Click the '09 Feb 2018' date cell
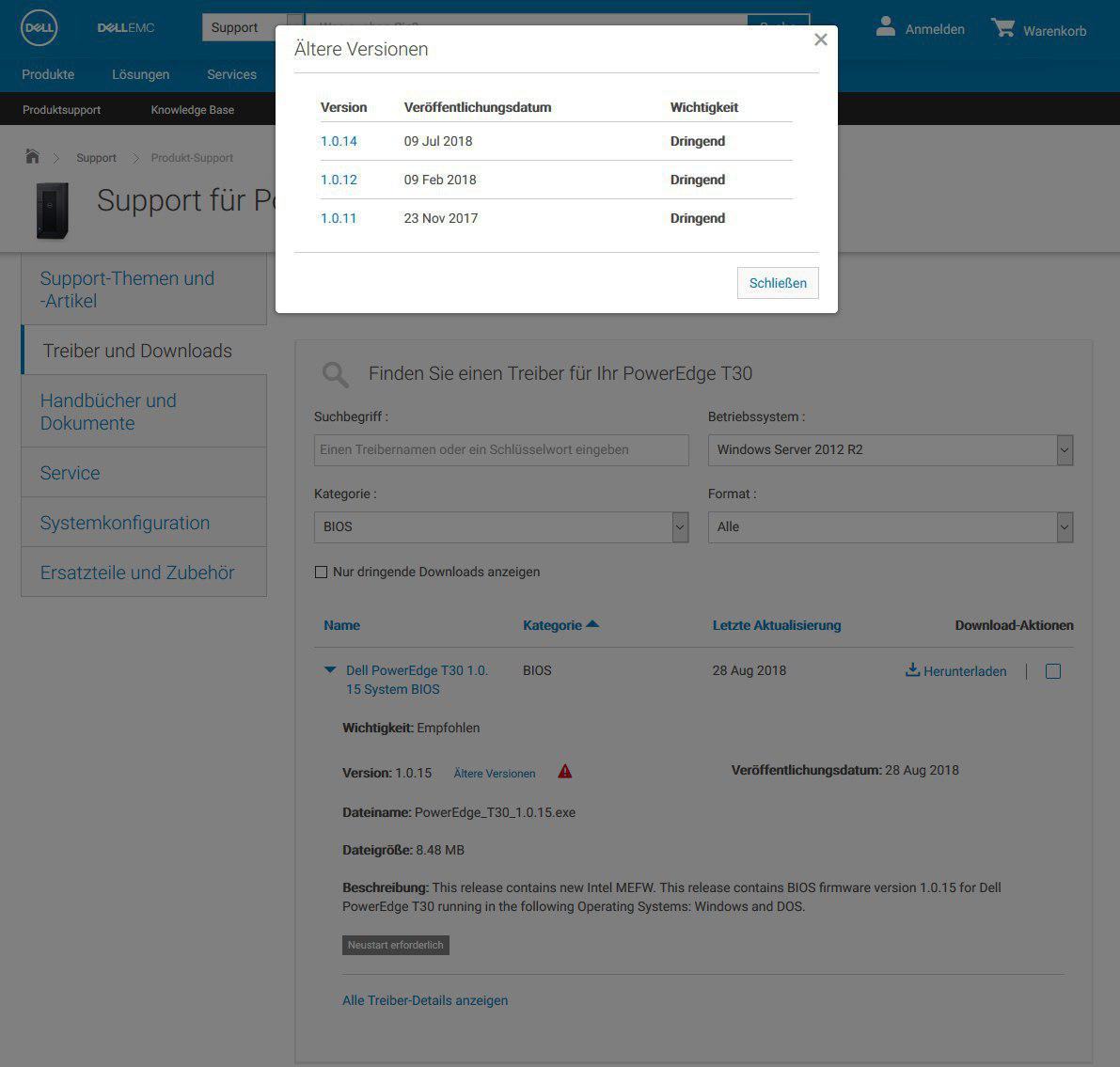 click(440, 180)
